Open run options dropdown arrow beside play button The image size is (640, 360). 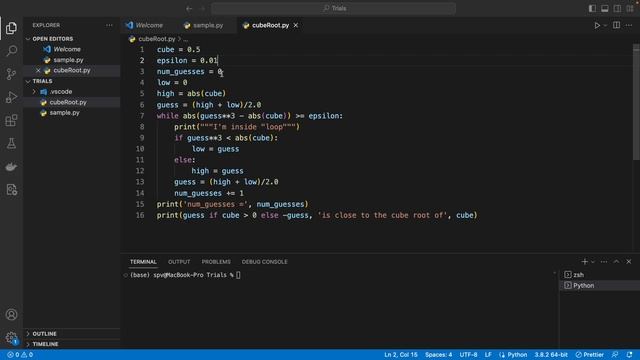605,25
